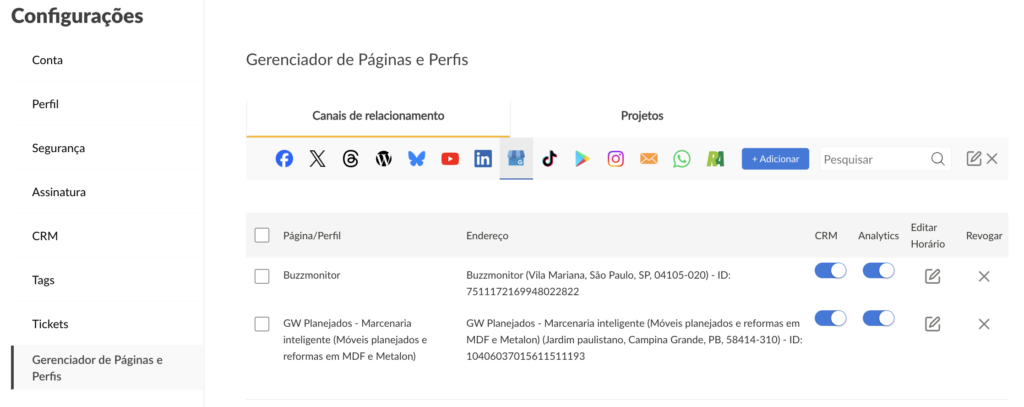Switch to the Projetos tab
Screen dimensions: 1024x407
(642, 116)
